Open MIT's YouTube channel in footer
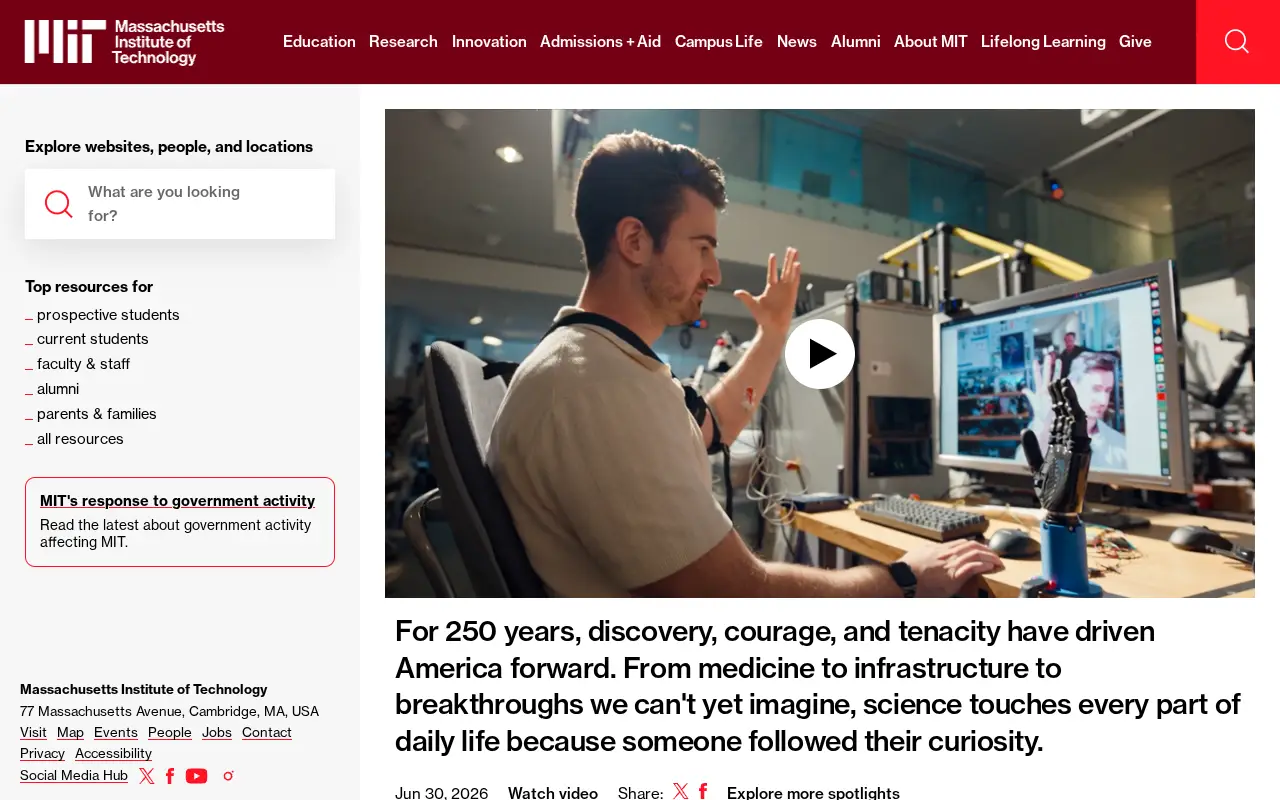Screen dimensions: 1280x800 pyautogui.click(x=197, y=776)
